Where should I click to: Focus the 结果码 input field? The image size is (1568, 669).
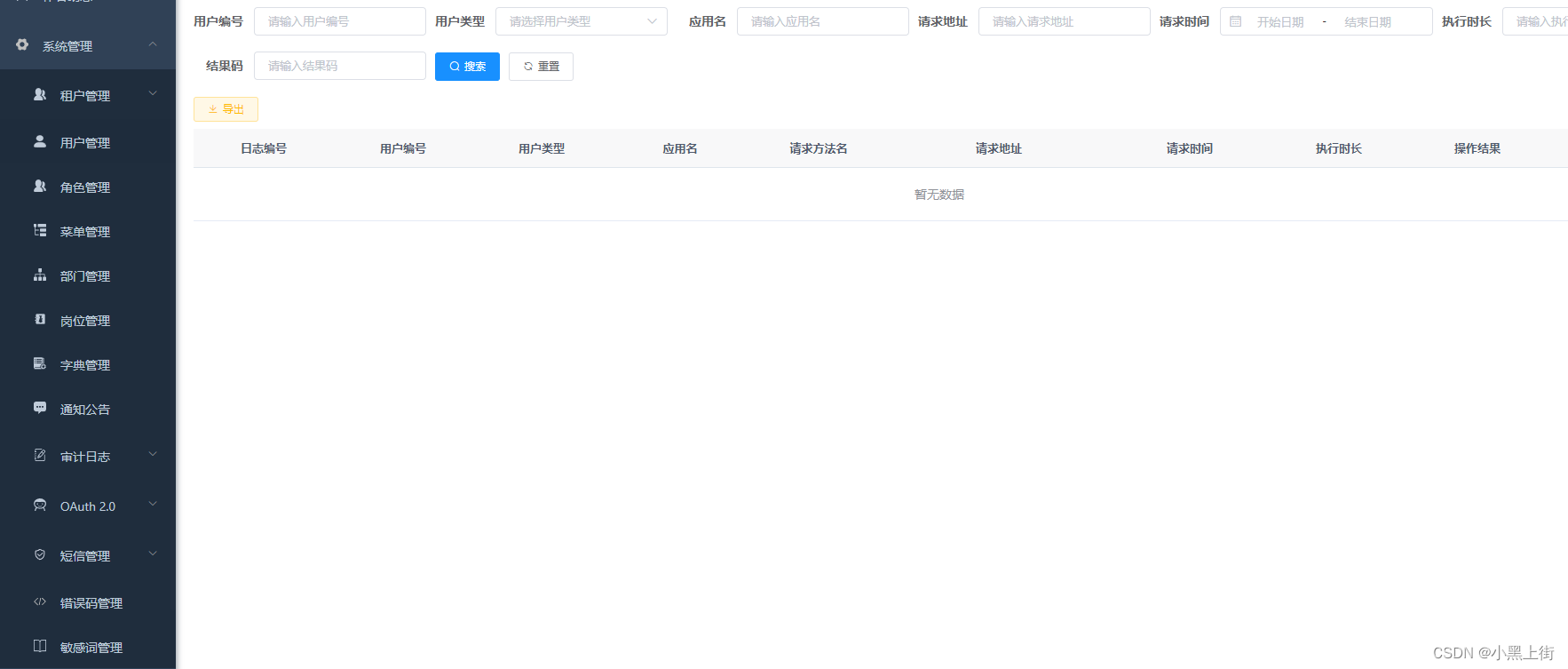340,66
